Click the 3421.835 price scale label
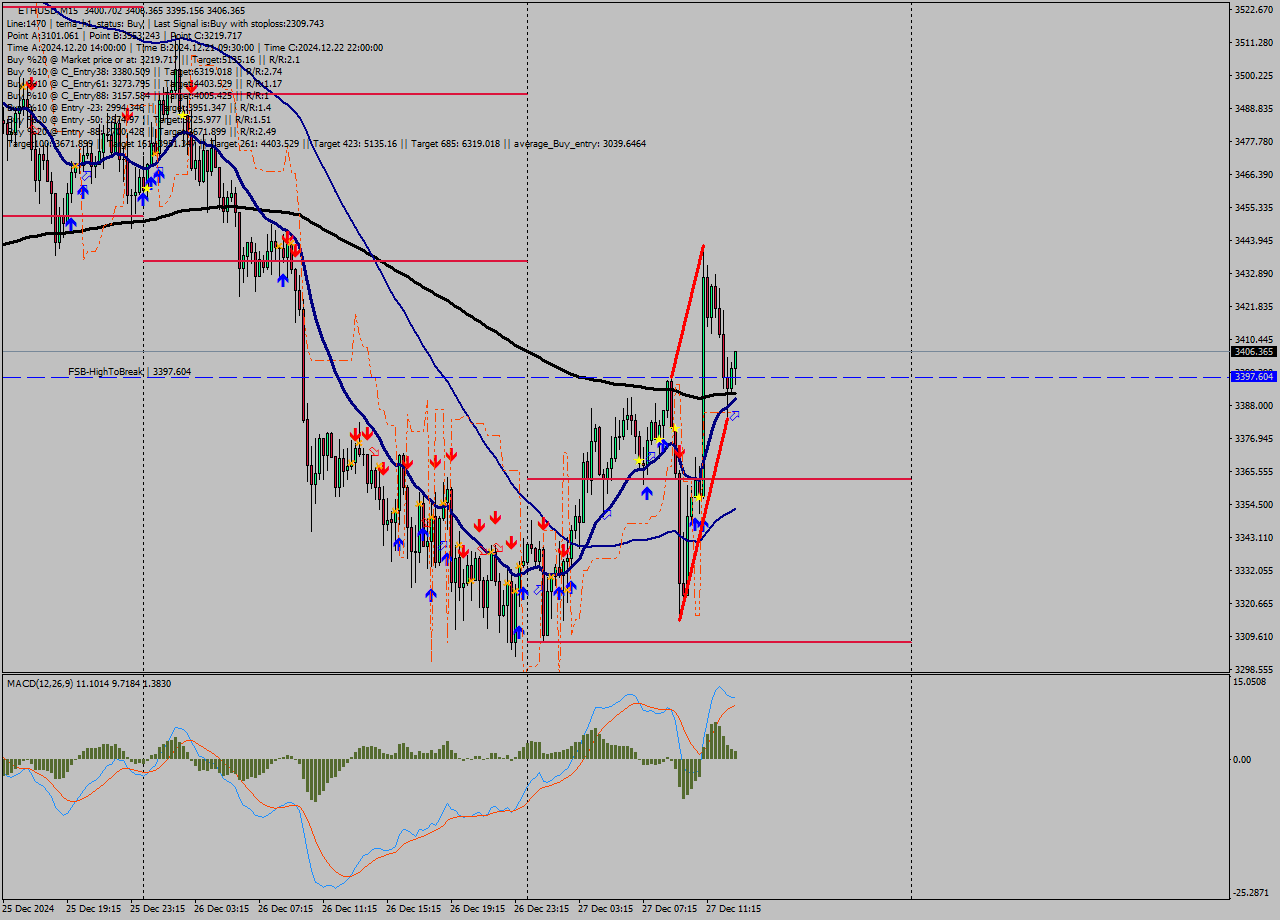Screen dimensions: 1280x920 pyautogui.click(x=1254, y=307)
